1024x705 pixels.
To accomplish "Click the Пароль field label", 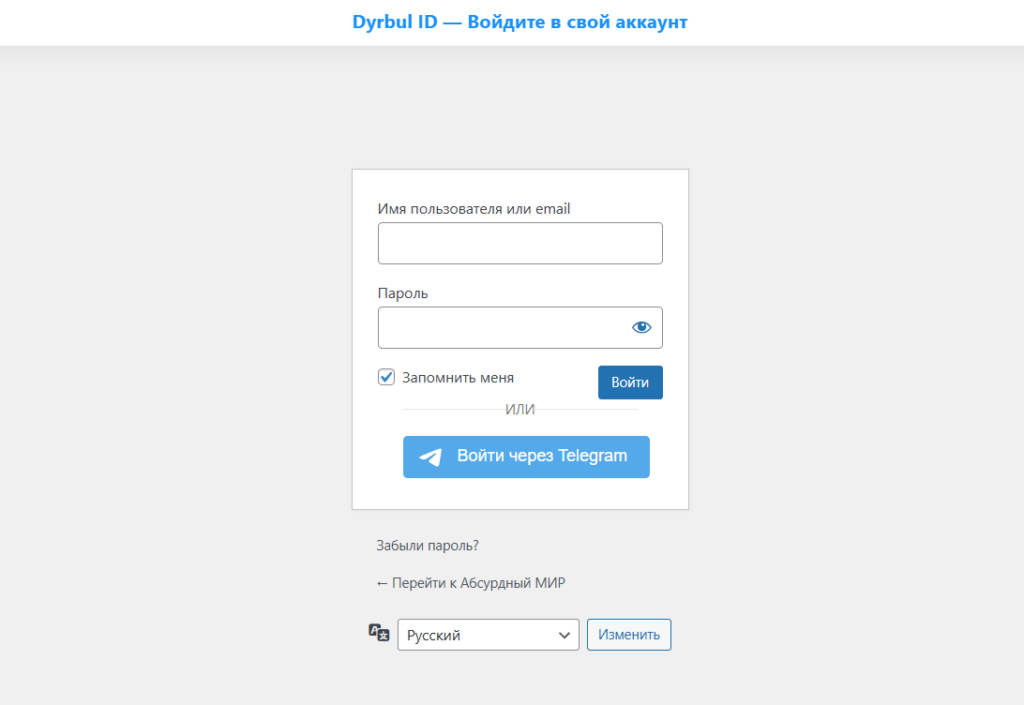I will [x=403, y=293].
